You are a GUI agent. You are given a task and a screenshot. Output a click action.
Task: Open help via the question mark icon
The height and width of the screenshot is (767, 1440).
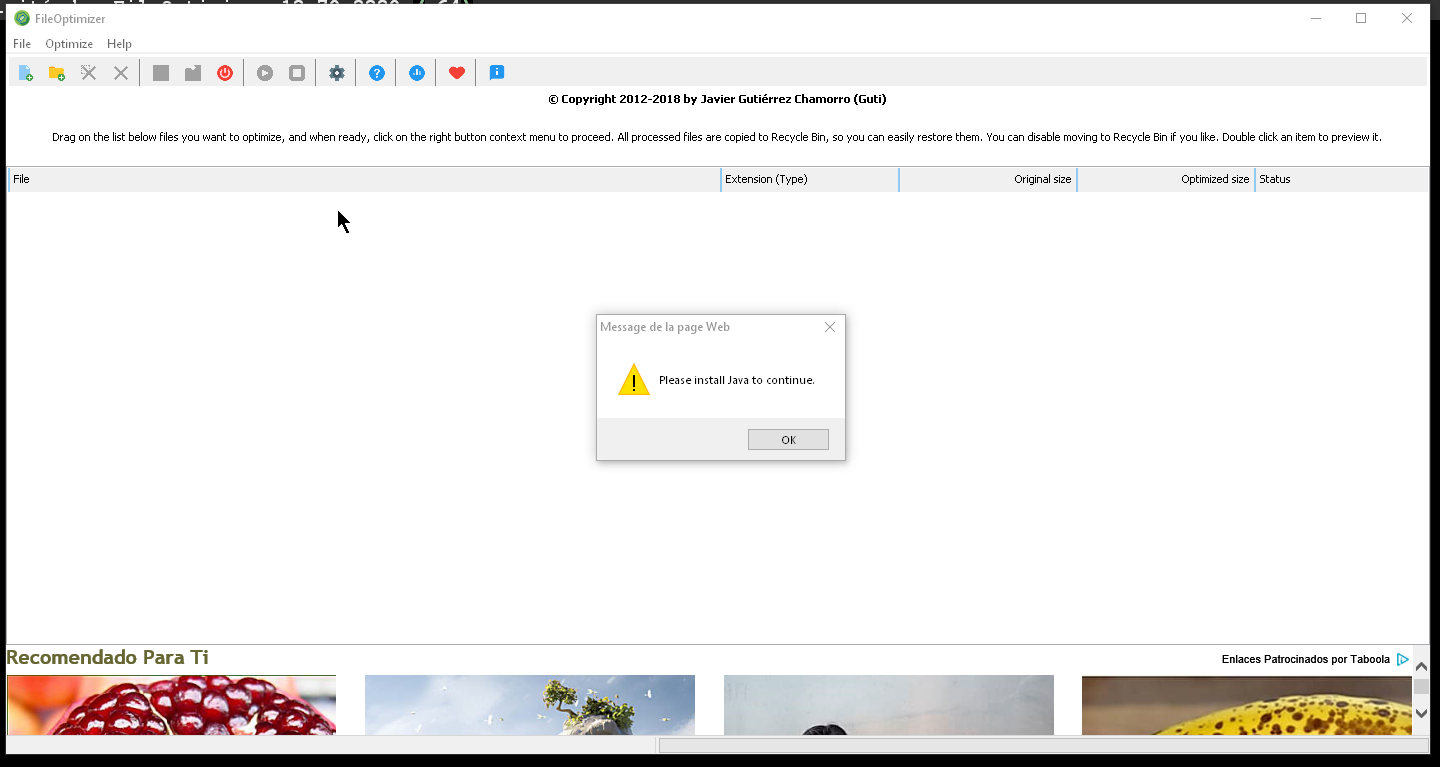377,73
